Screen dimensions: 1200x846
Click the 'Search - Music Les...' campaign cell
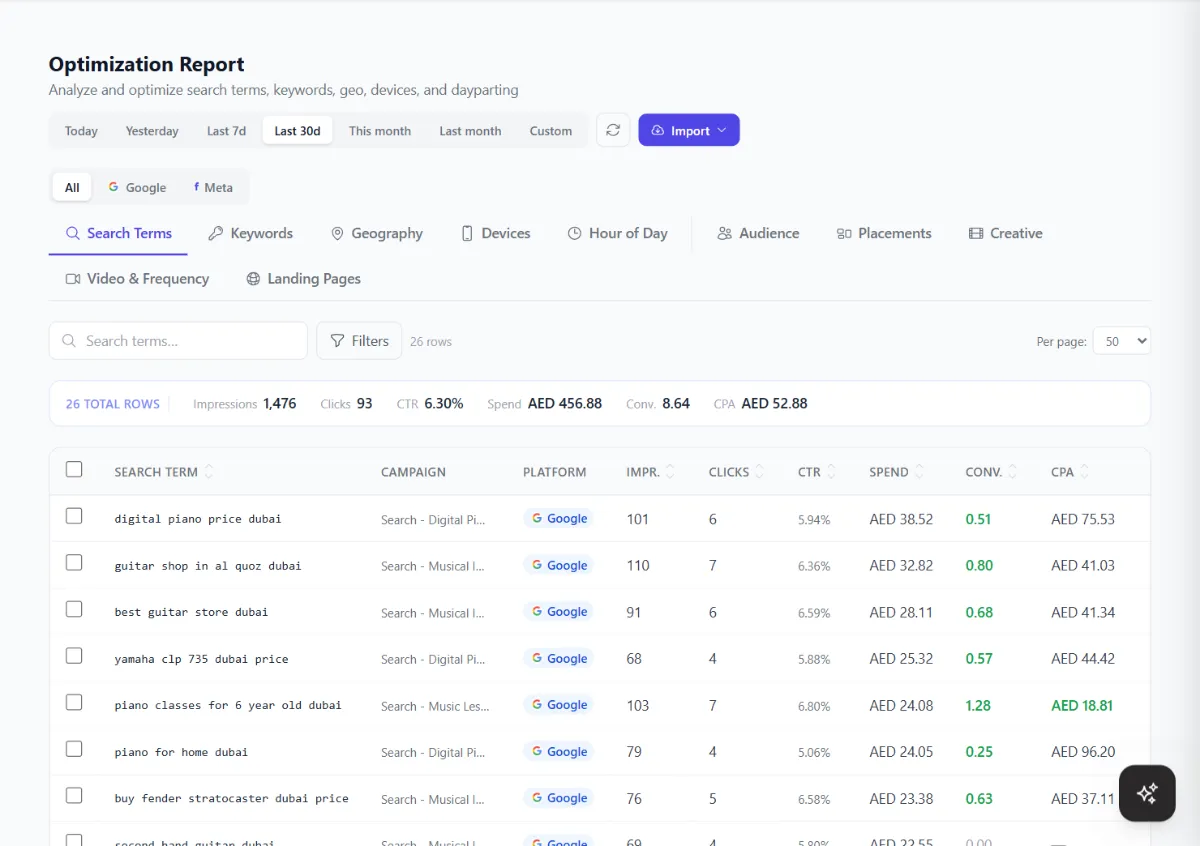(x=435, y=706)
